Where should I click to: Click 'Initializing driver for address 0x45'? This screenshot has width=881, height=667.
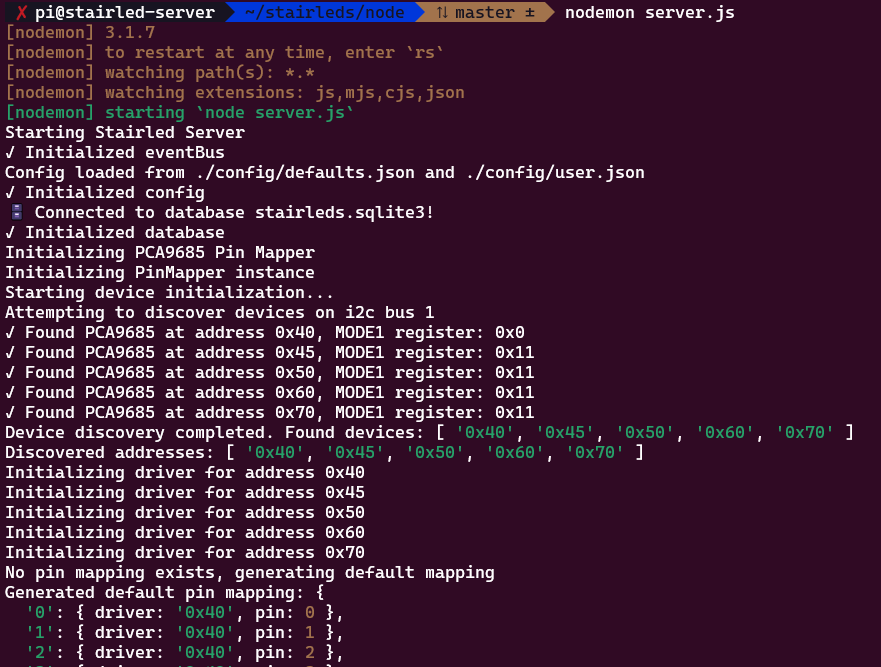[x=185, y=493]
